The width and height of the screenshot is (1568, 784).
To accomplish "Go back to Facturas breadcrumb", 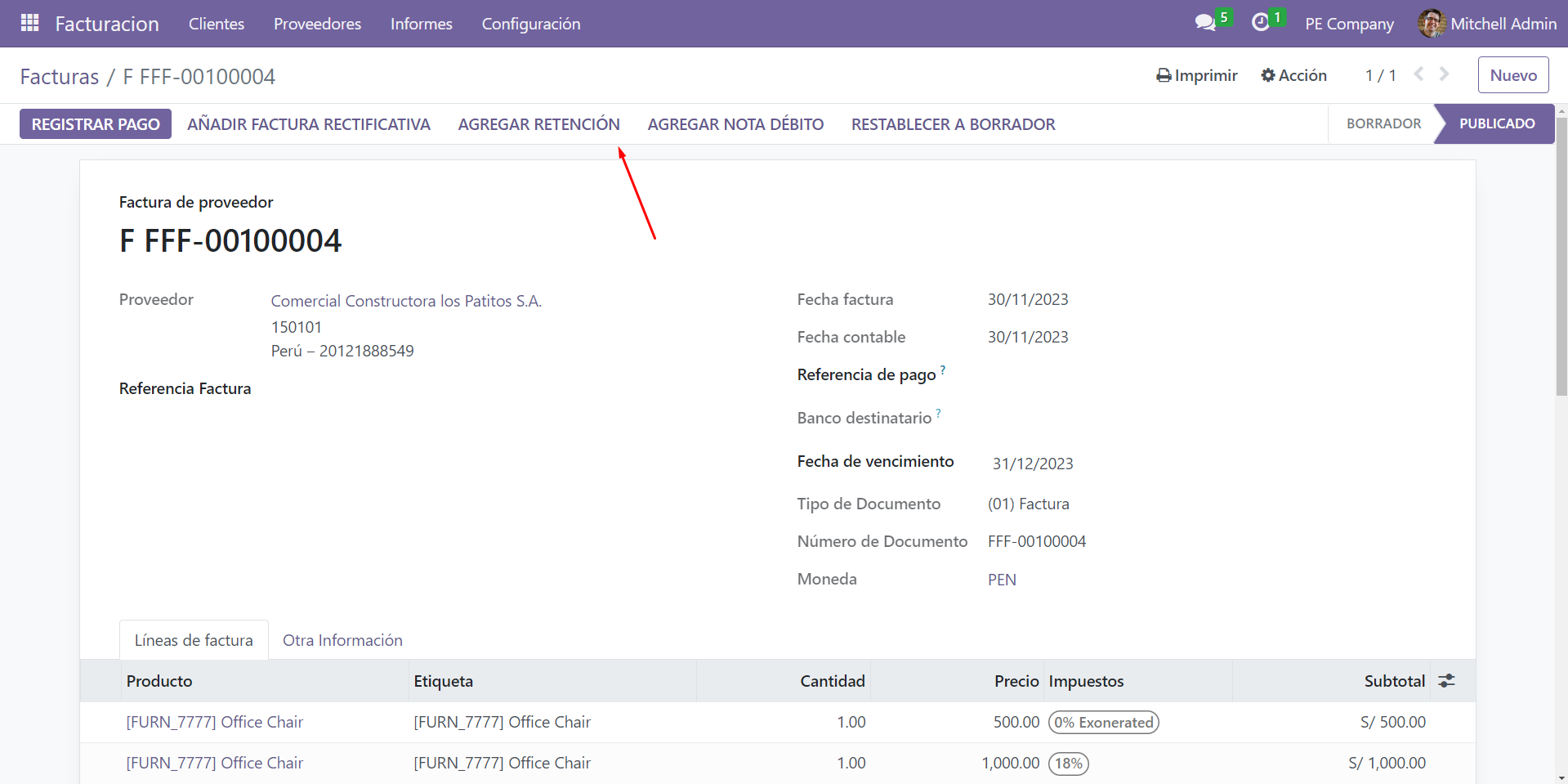I will pyautogui.click(x=60, y=77).
